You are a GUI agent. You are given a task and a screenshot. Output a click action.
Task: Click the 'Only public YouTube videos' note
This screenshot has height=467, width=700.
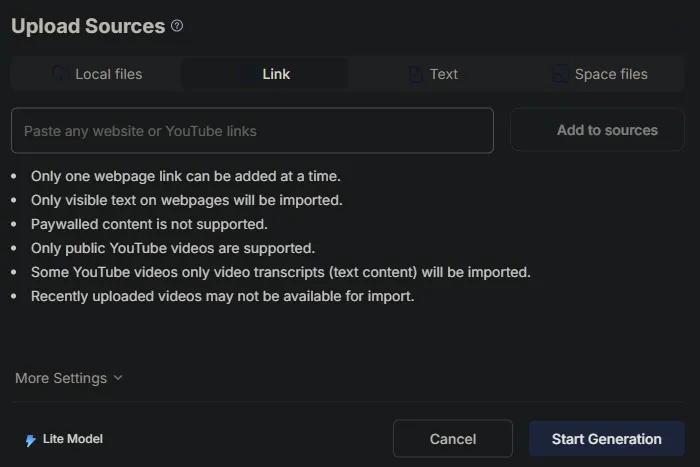tap(173, 248)
